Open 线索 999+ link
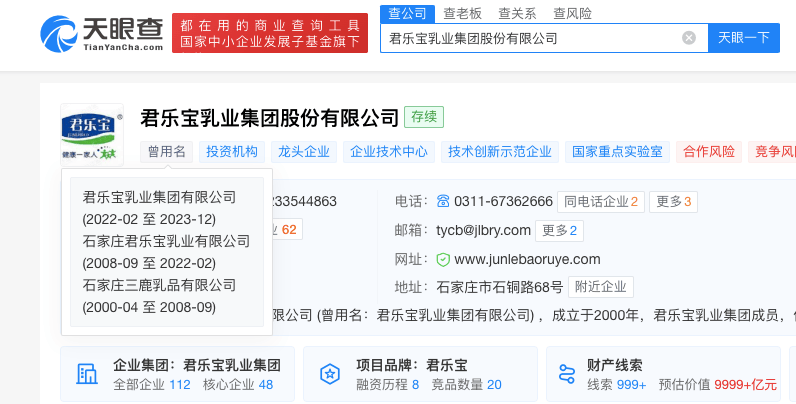Screen dimensions: 796x404 coord(617,385)
